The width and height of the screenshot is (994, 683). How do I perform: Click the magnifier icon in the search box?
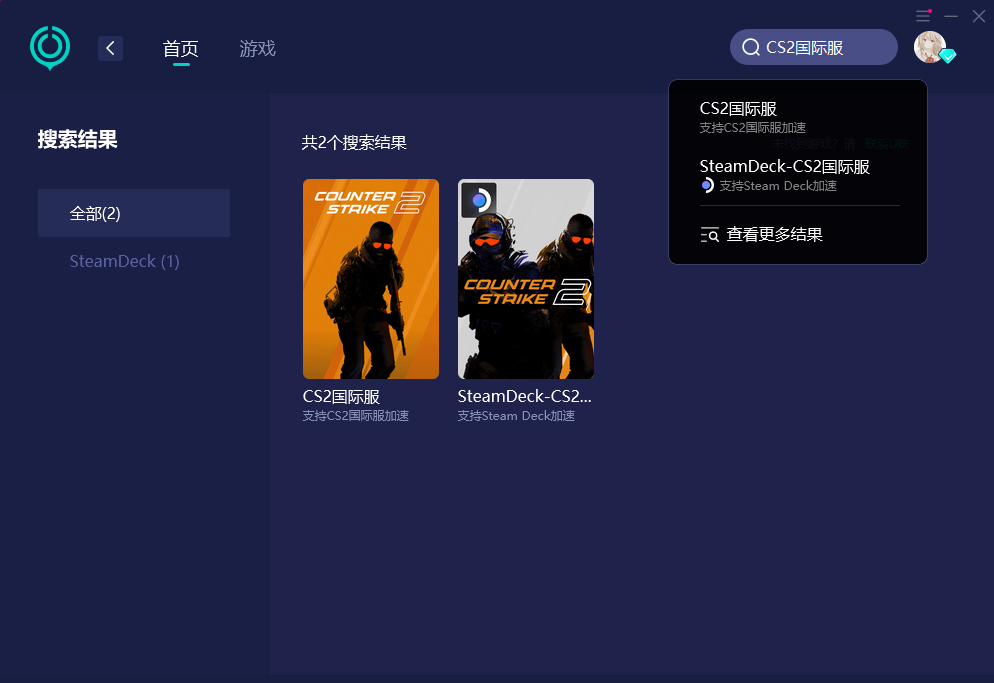pyautogui.click(x=750, y=47)
